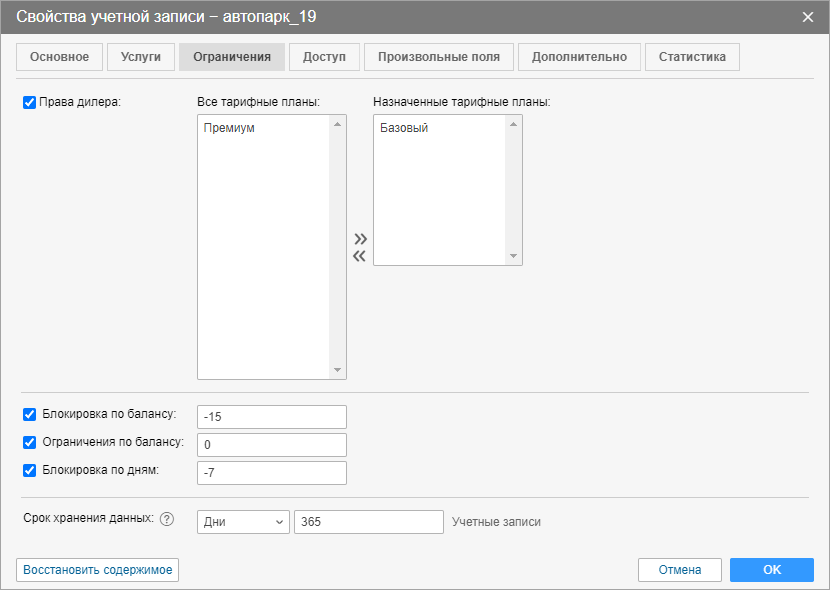Click the Восстановить содержимое button
The width and height of the screenshot is (830, 590).
98,570
